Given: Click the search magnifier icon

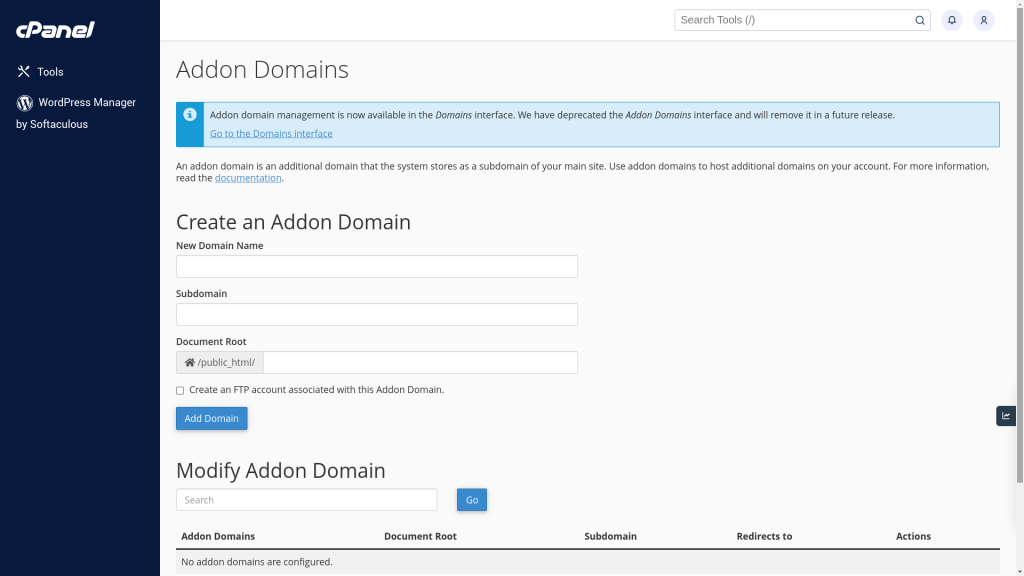Looking at the screenshot, I should [920, 20].
